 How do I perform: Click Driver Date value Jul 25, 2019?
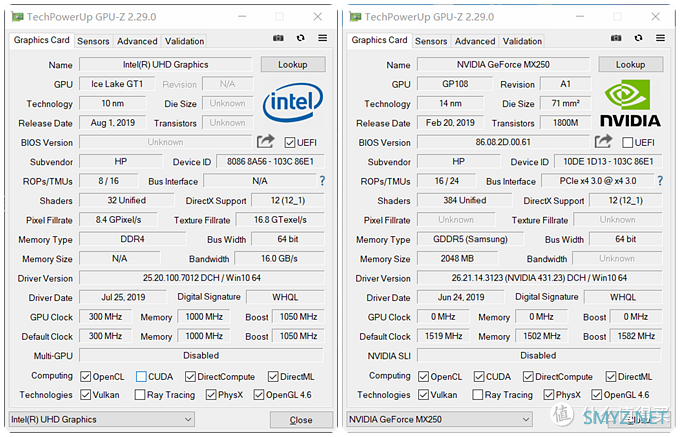point(123,297)
